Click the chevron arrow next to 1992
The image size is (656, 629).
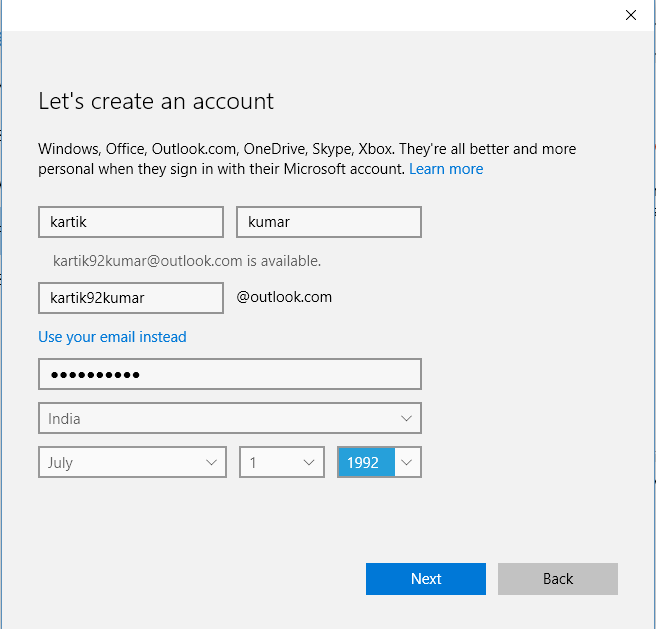408,463
